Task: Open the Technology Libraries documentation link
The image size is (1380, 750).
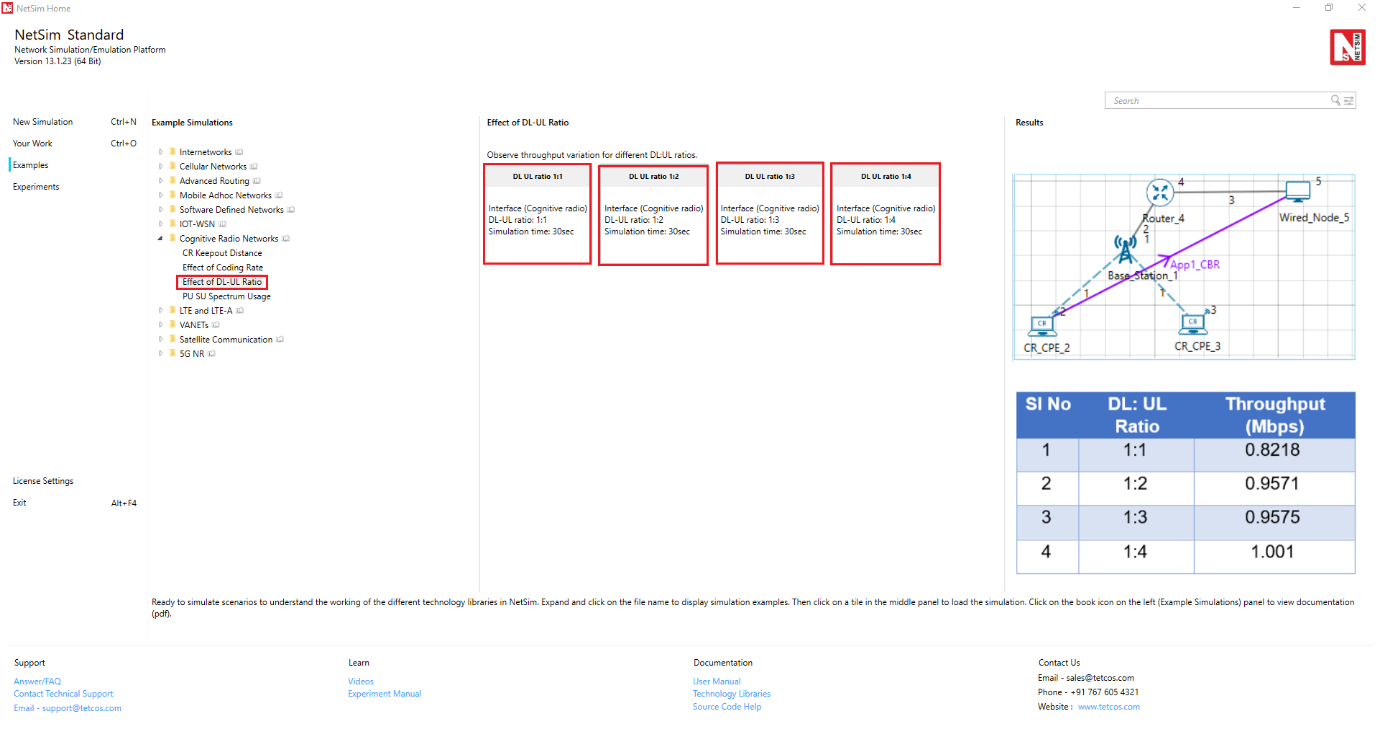Action: click(x=731, y=694)
